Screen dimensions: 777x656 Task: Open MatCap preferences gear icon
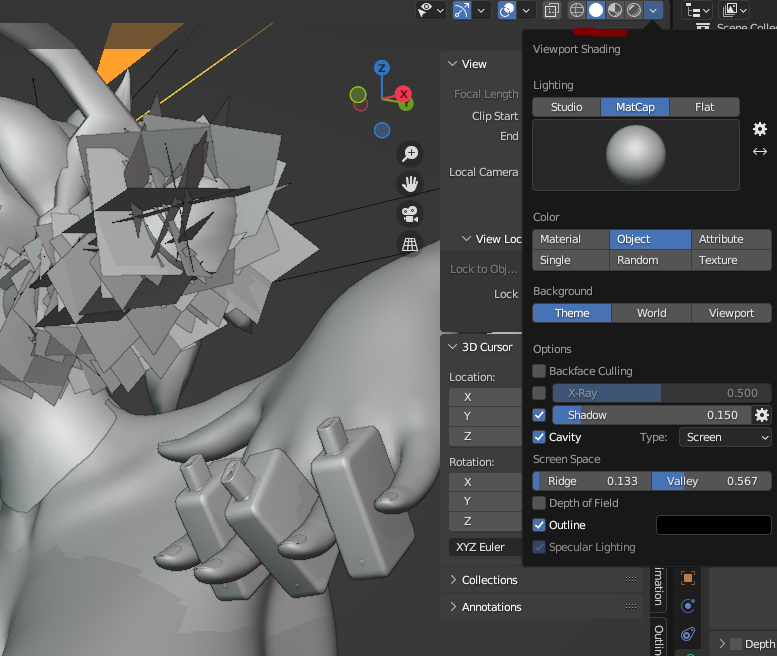pyautogui.click(x=760, y=129)
